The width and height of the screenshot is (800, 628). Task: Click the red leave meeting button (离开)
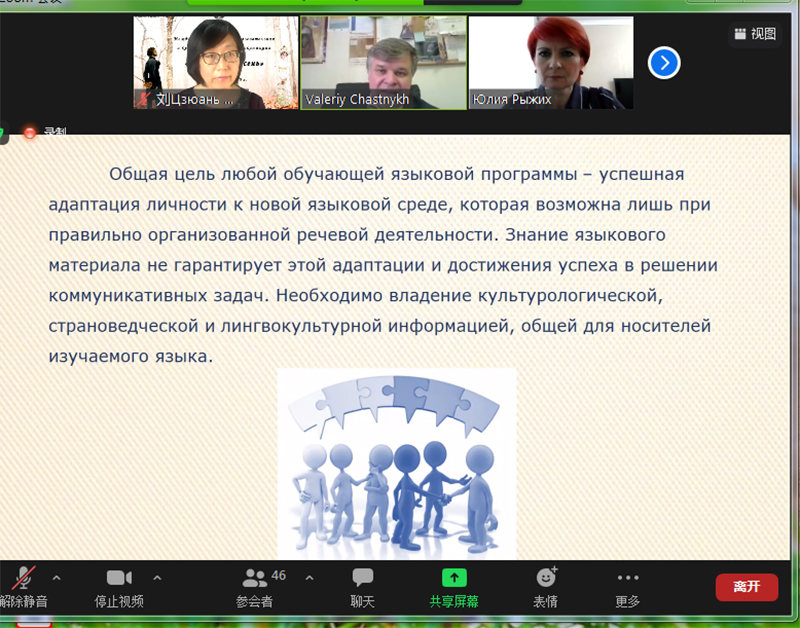click(x=746, y=587)
